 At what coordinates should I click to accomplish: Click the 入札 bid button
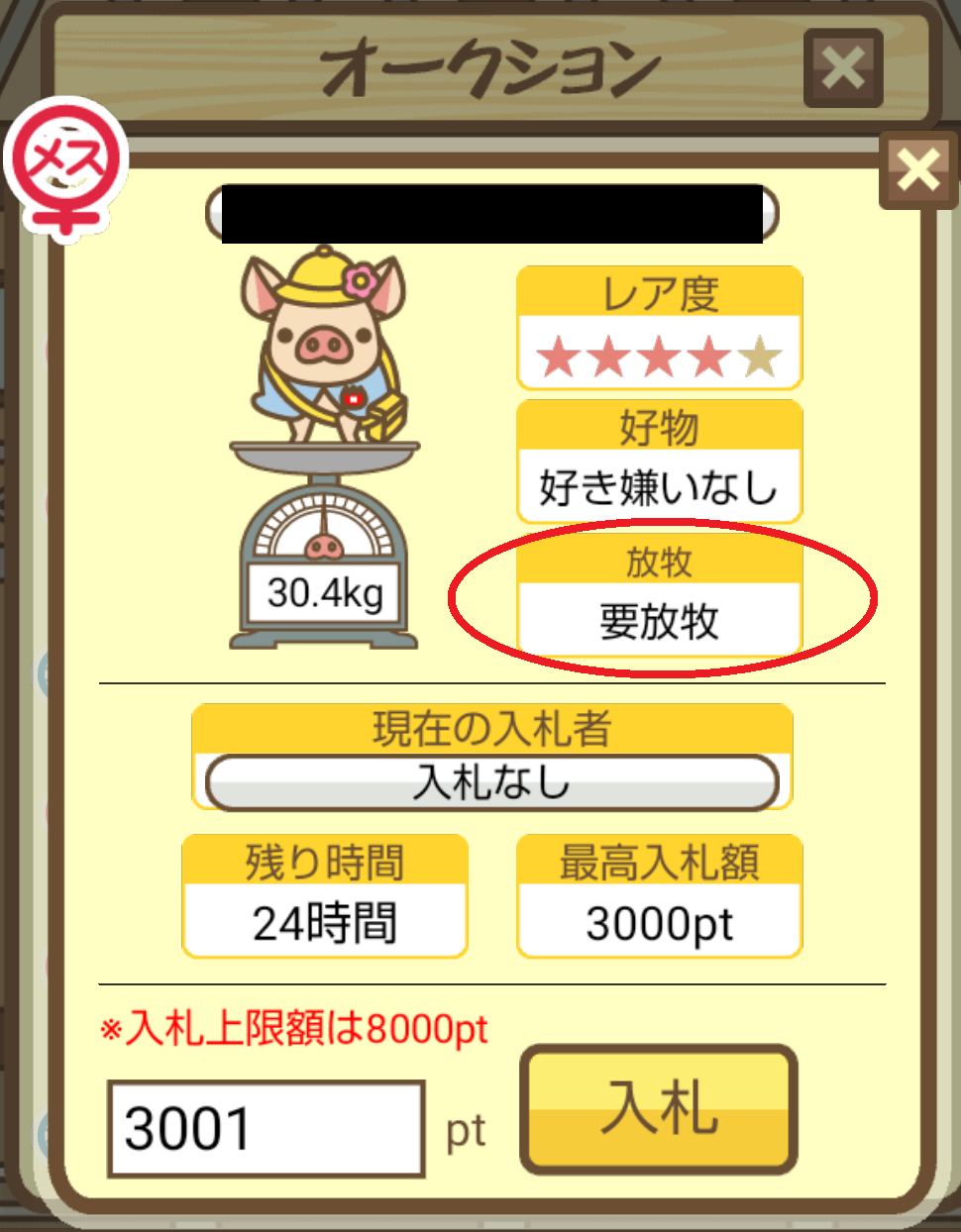click(659, 1109)
